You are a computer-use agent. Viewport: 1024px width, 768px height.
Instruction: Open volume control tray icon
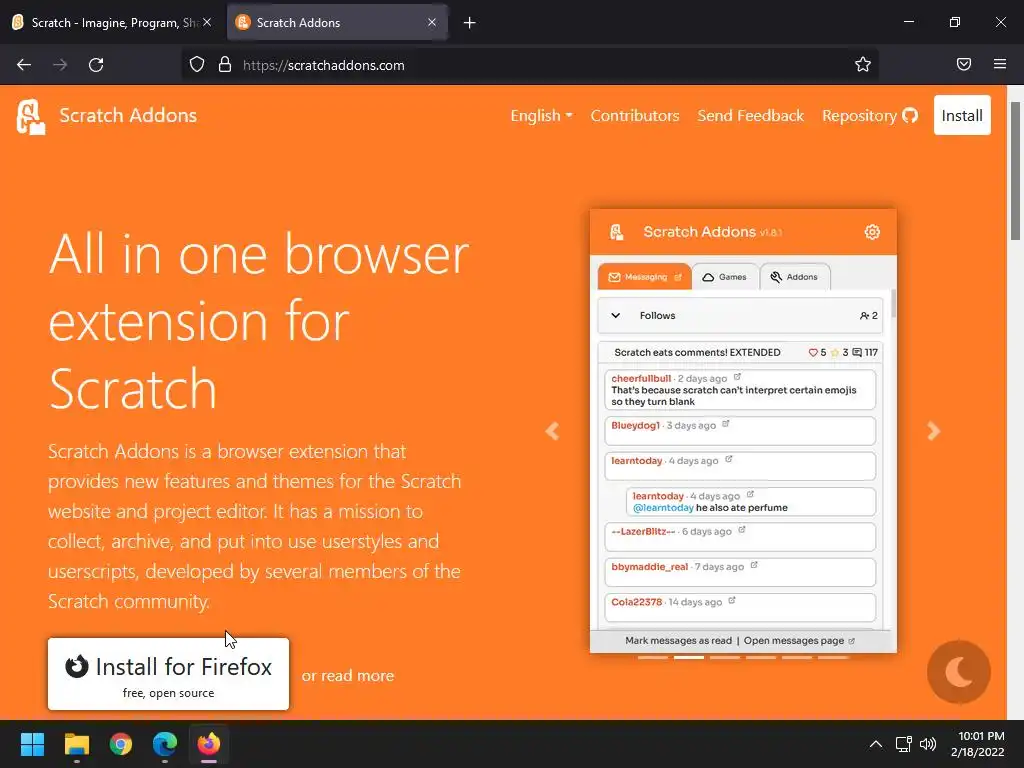927,744
